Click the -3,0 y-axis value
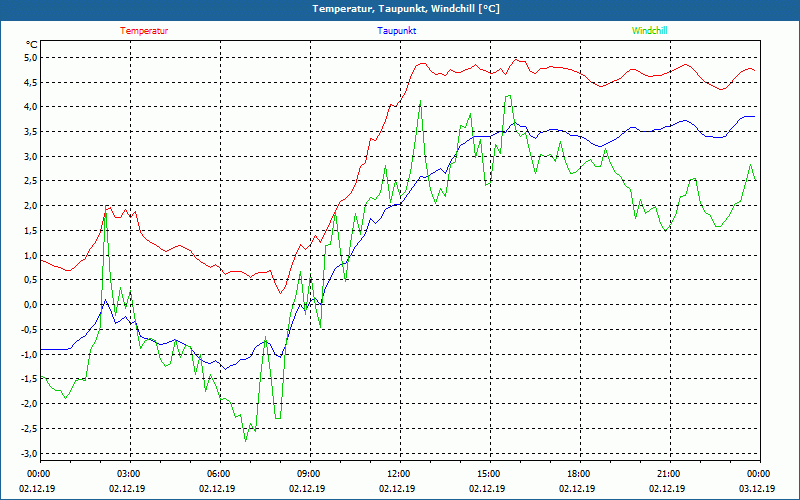Screen dimensions: 800x500 30,453
